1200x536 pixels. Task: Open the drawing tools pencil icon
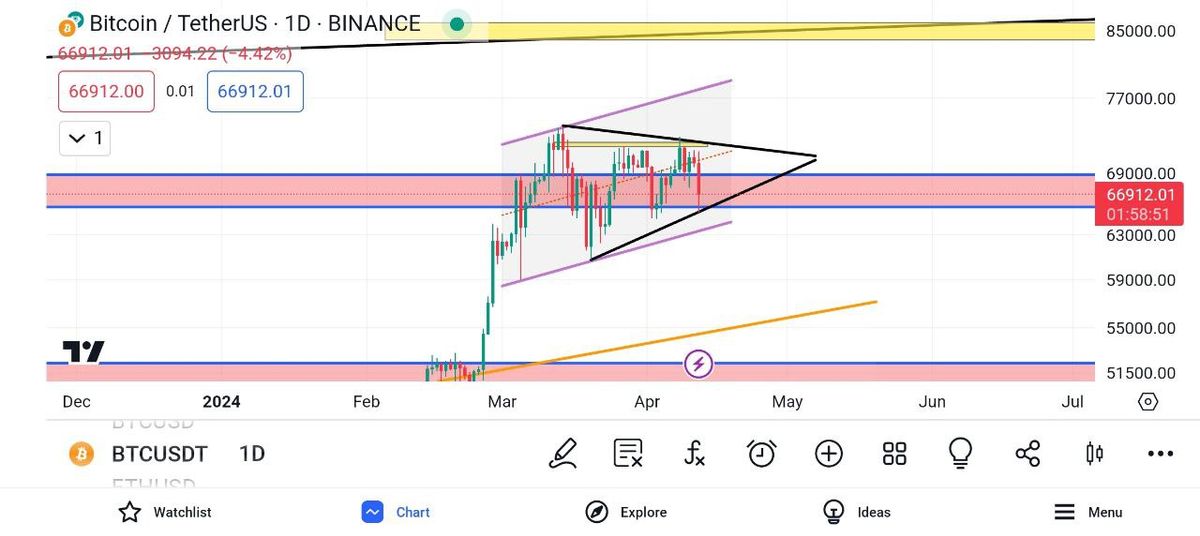click(563, 453)
